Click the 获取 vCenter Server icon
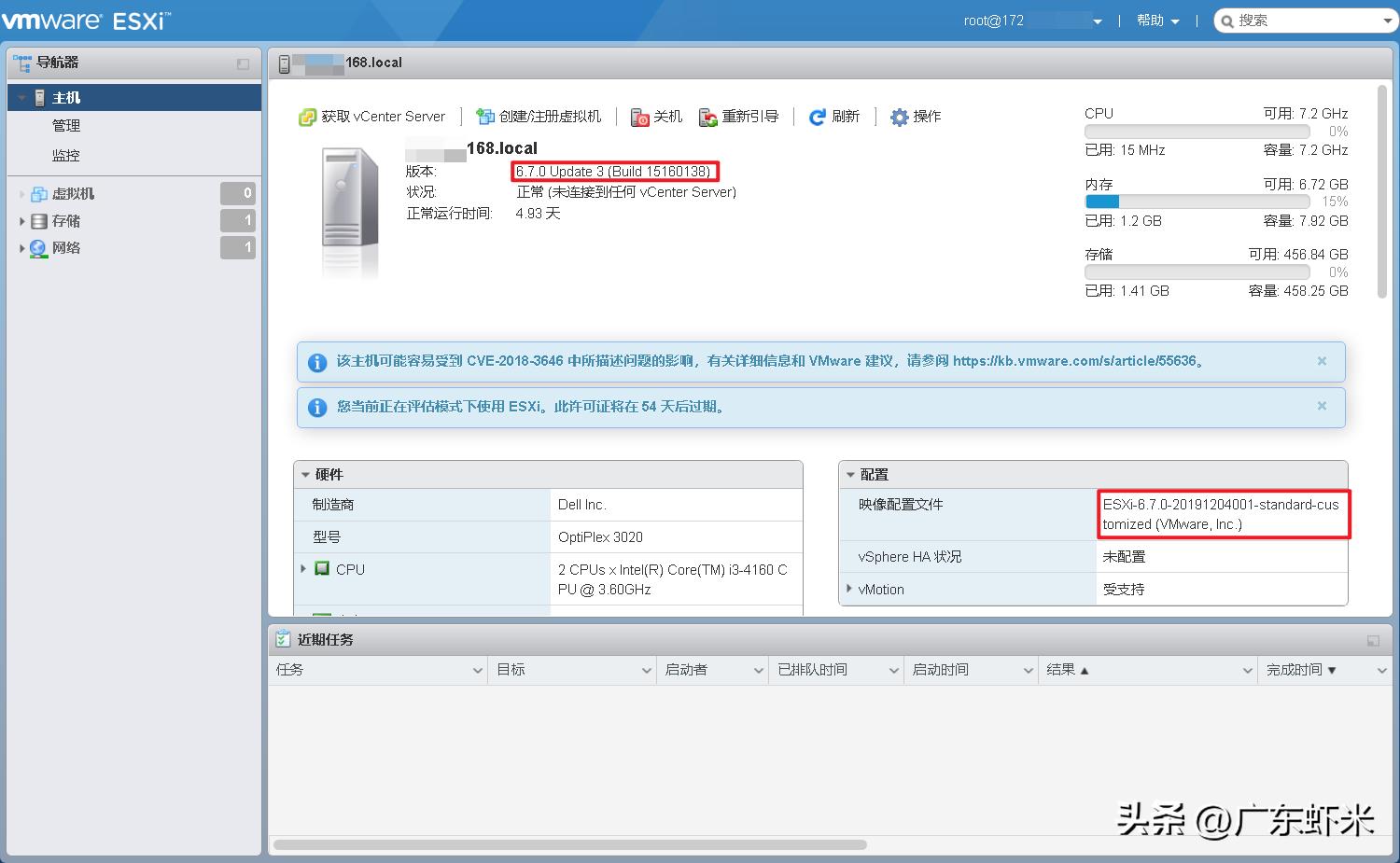Image resolution: width=1400 pixels, height=863 pixels. click(307, 116)
